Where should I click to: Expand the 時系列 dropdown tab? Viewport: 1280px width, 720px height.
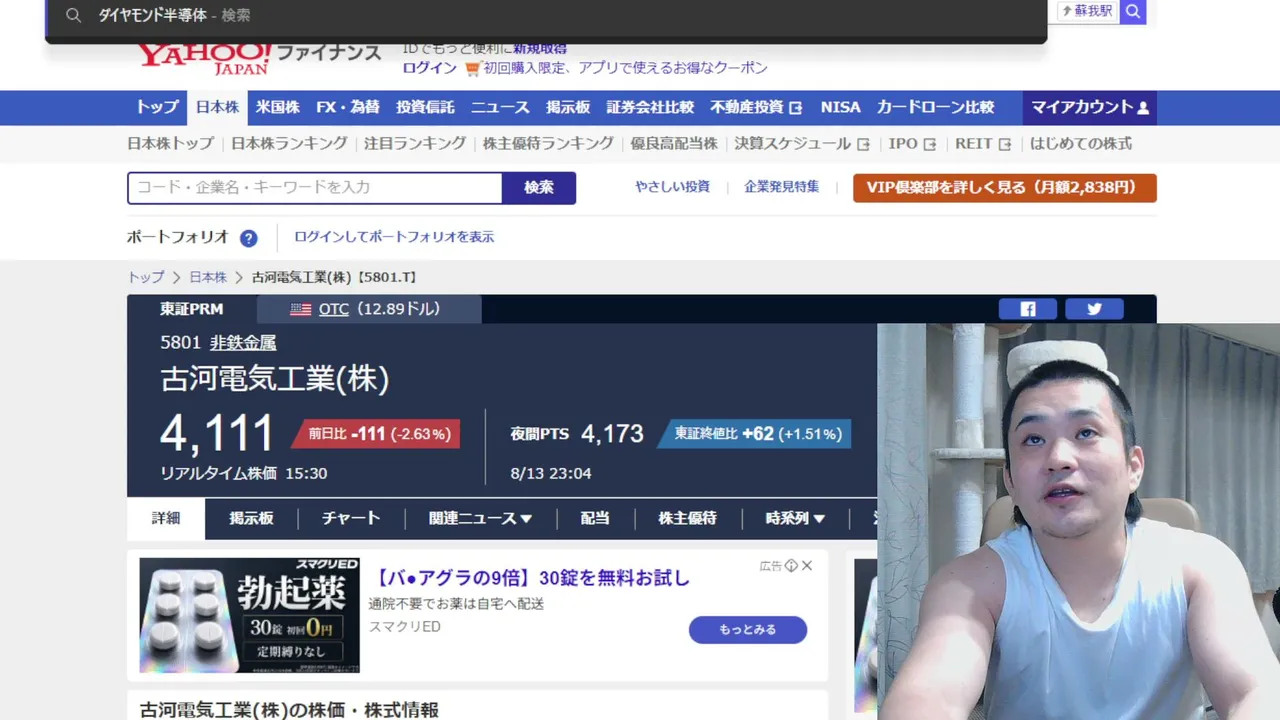pyautogui.click(x=795, y=518)
